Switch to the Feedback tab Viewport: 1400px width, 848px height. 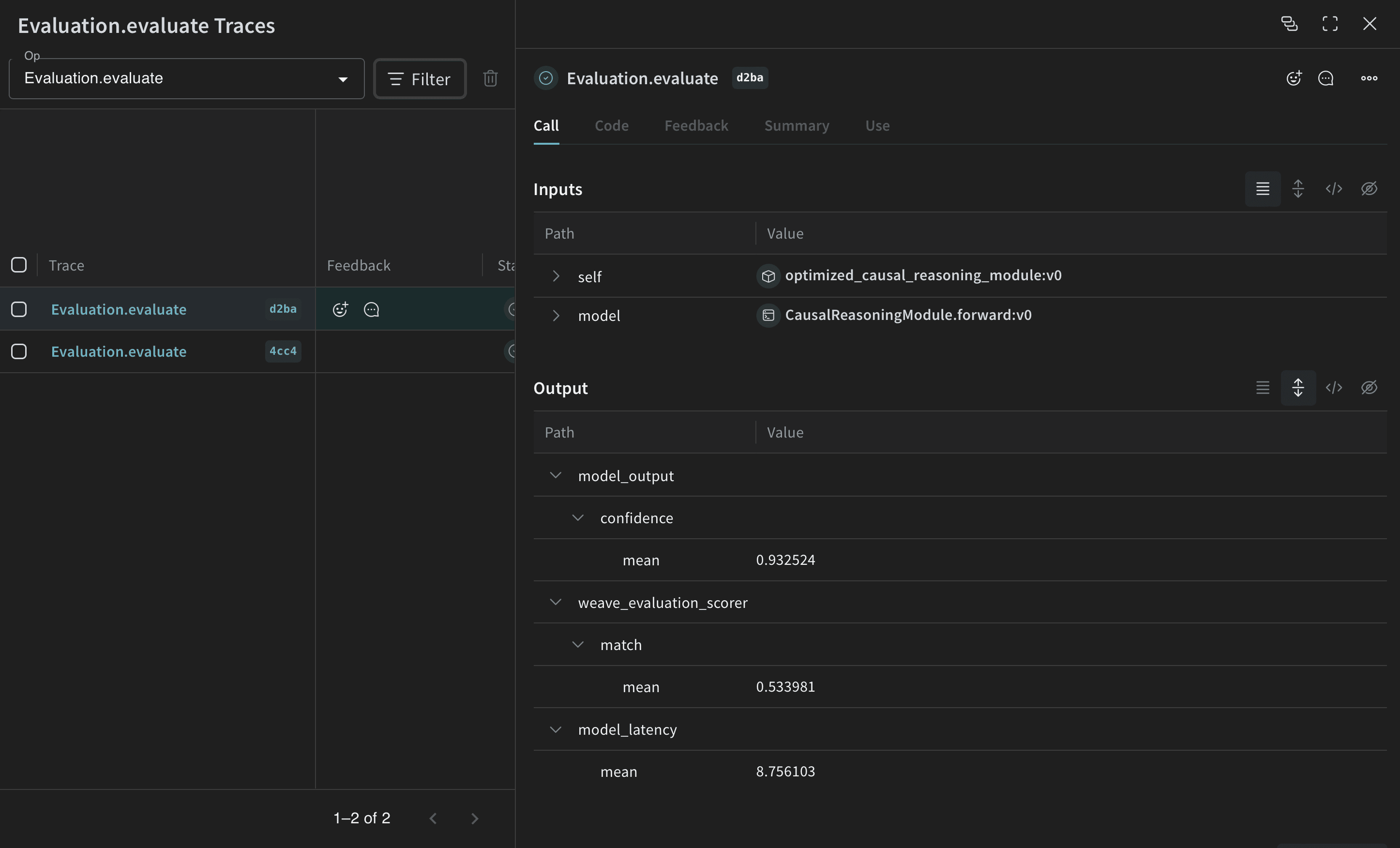pos(696,126)
